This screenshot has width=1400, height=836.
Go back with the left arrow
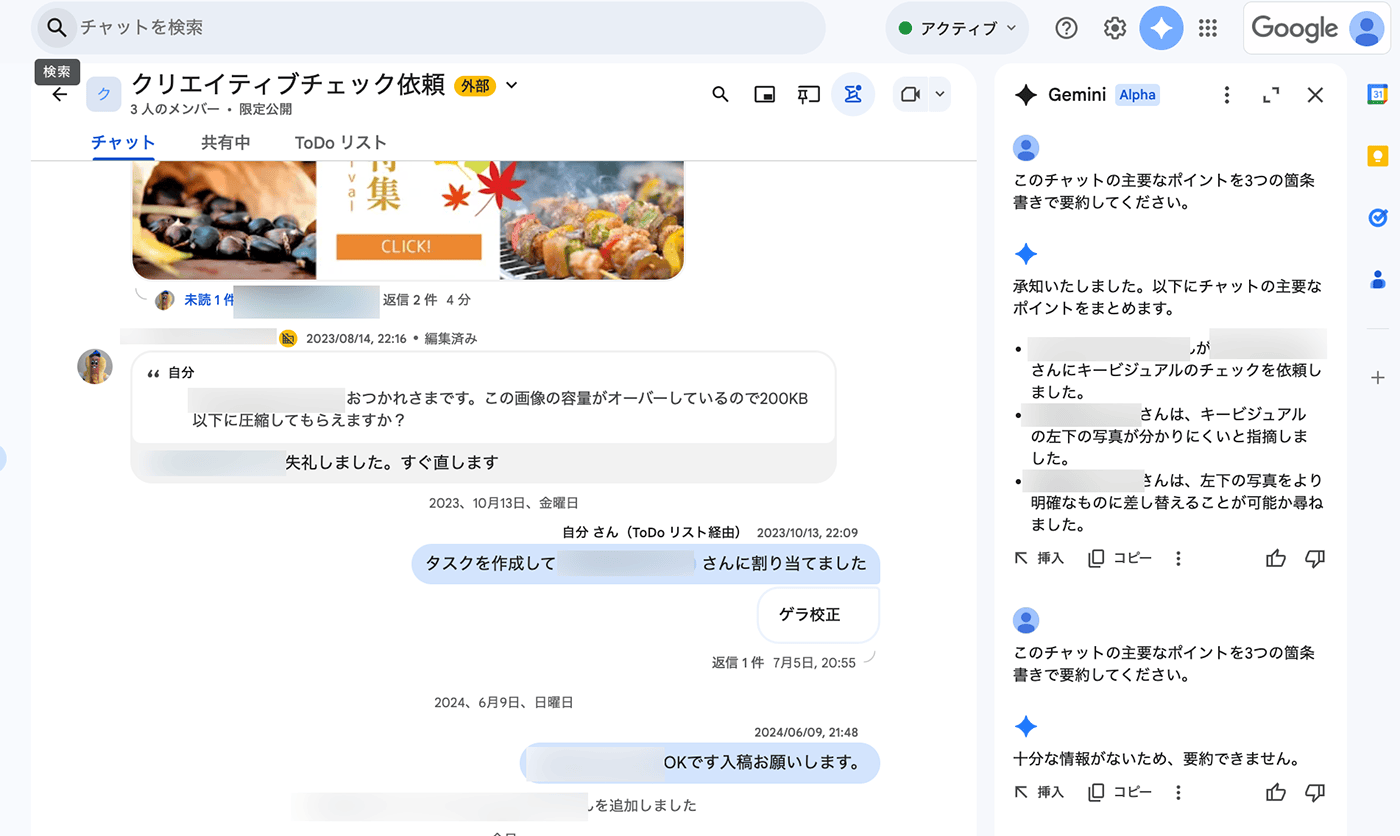coord(60,94)
